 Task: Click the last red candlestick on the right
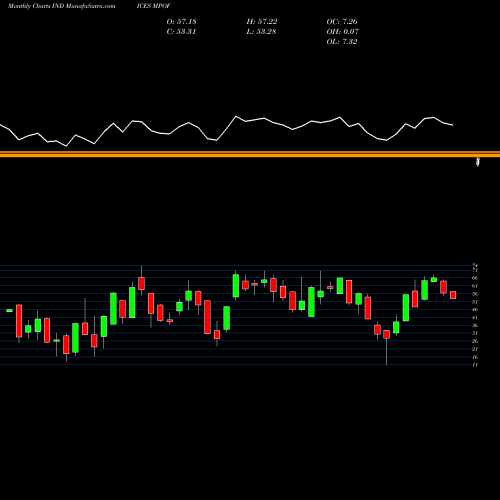(x=453, y=295)
